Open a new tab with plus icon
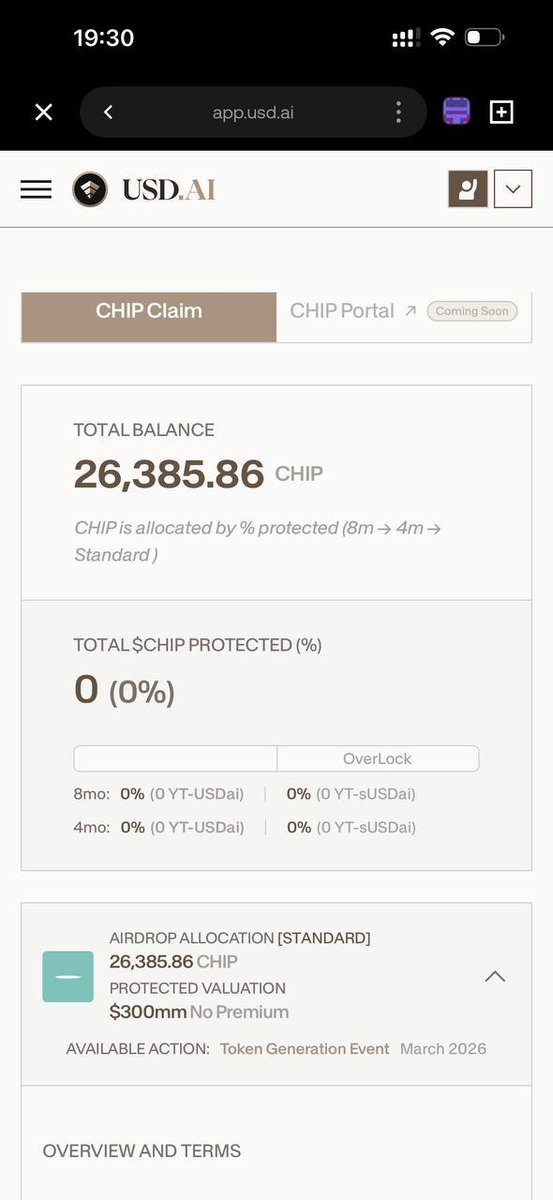 502,112
